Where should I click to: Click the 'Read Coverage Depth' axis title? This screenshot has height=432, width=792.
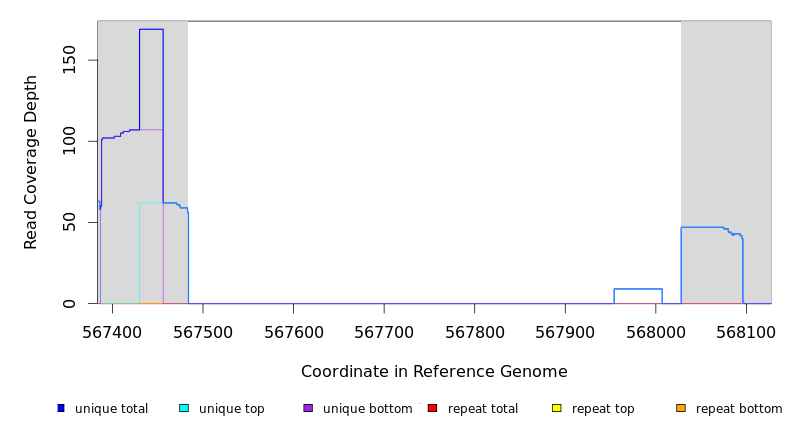click(x=31, y=162)
